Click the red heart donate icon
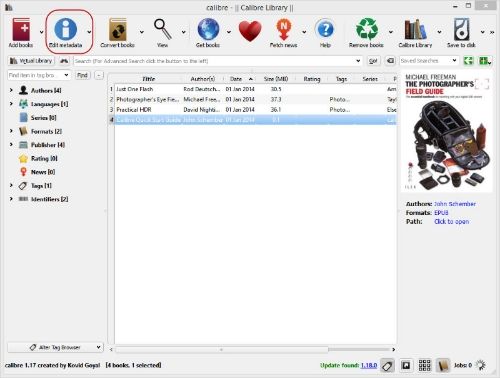 250,31
